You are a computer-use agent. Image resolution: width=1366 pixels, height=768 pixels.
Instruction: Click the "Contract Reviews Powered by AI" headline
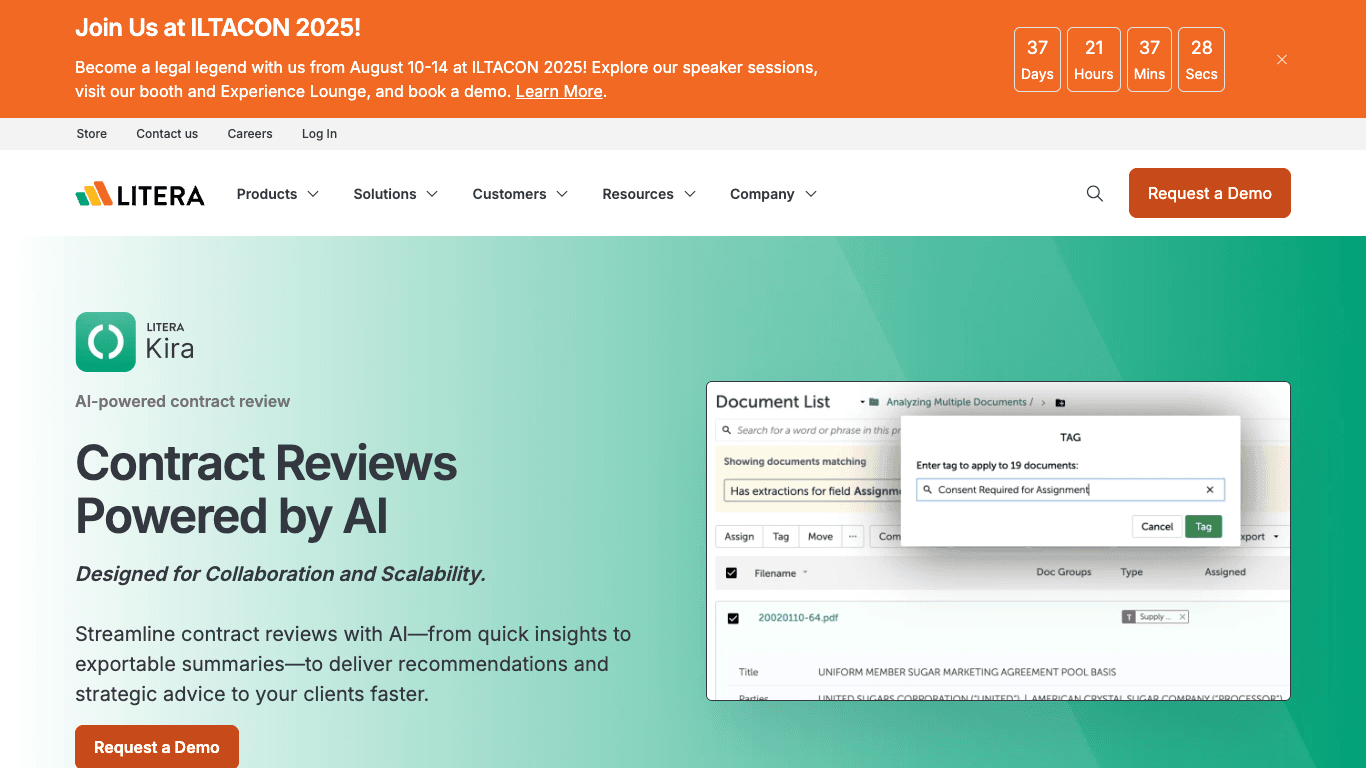coord(267,490)
